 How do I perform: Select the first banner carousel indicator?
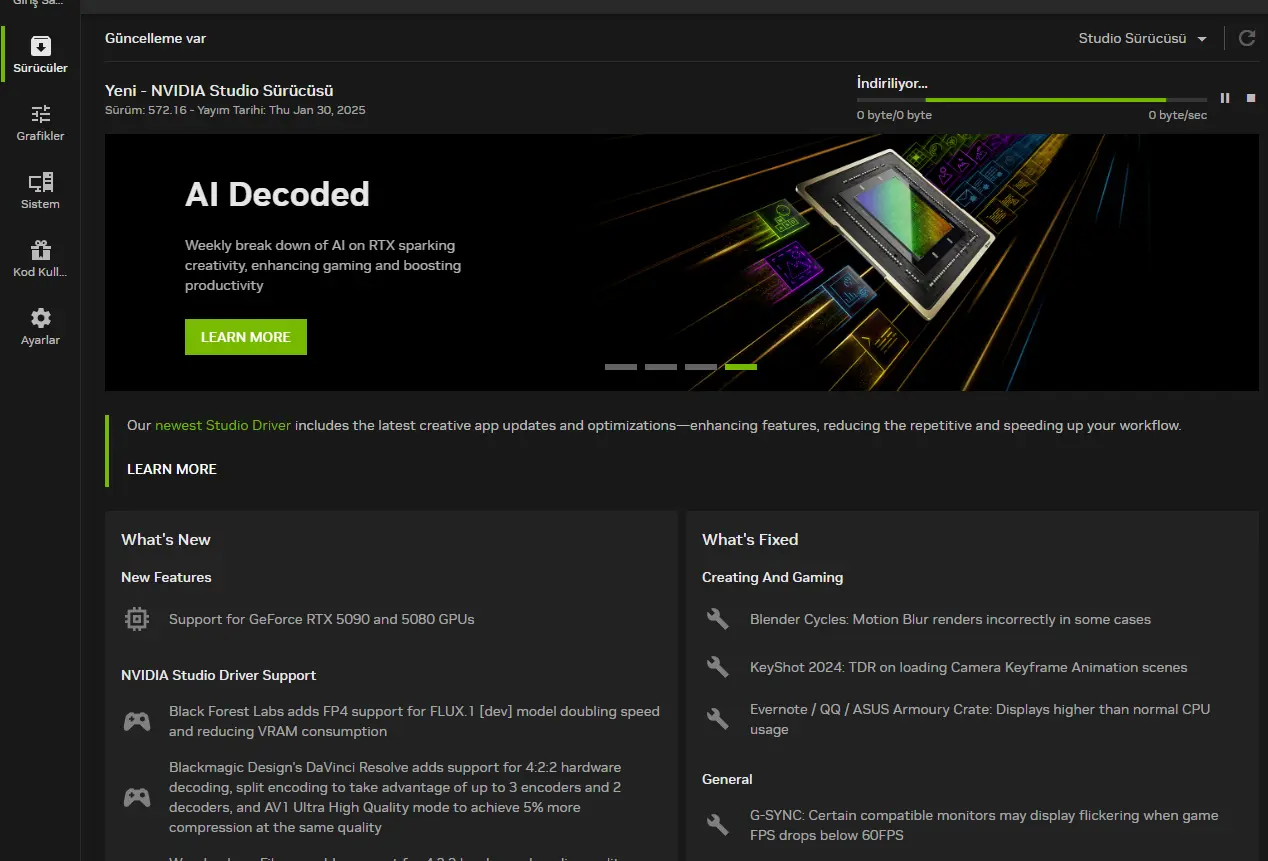coord(621,367)
